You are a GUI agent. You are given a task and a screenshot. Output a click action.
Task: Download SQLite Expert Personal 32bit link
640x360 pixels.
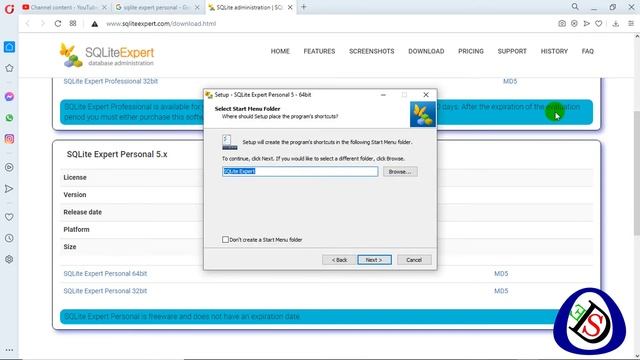pos(105,291)
